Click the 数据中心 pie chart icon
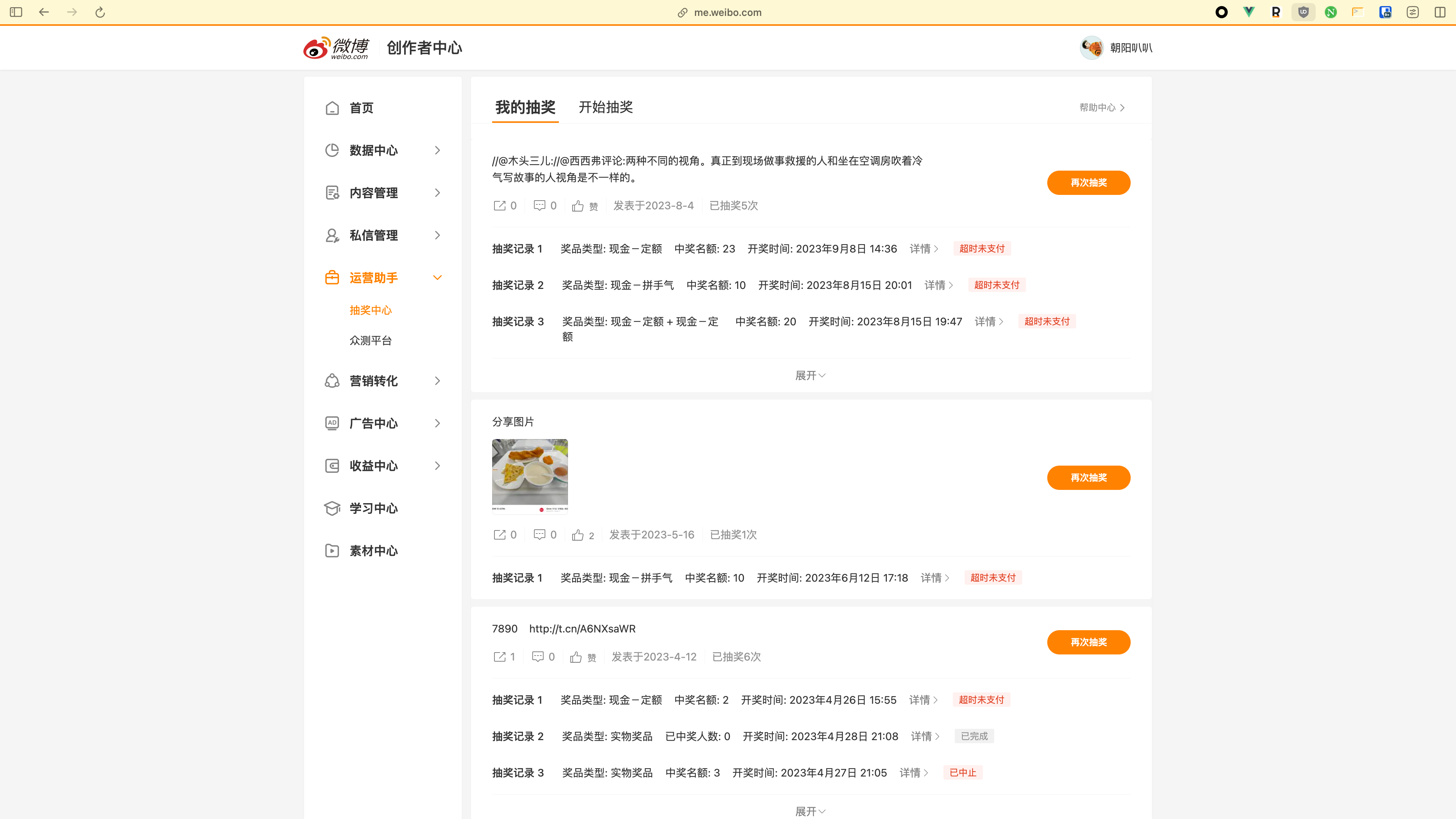This screenshot has height=819, width=1456. pos(332,151)
